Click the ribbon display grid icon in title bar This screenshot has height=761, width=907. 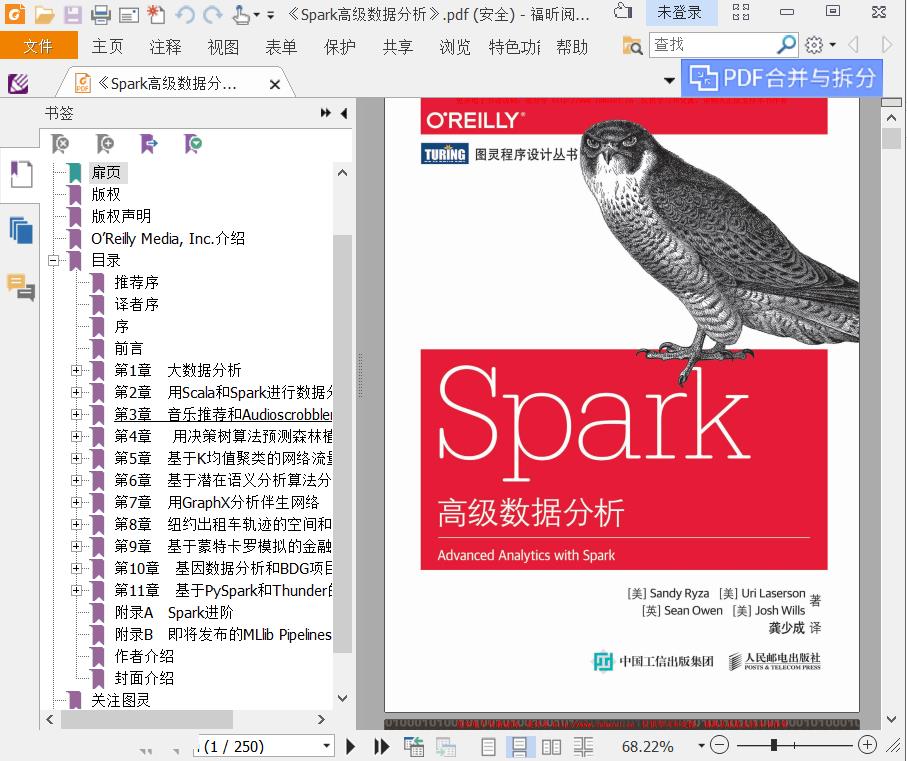(x=741, y=12)
